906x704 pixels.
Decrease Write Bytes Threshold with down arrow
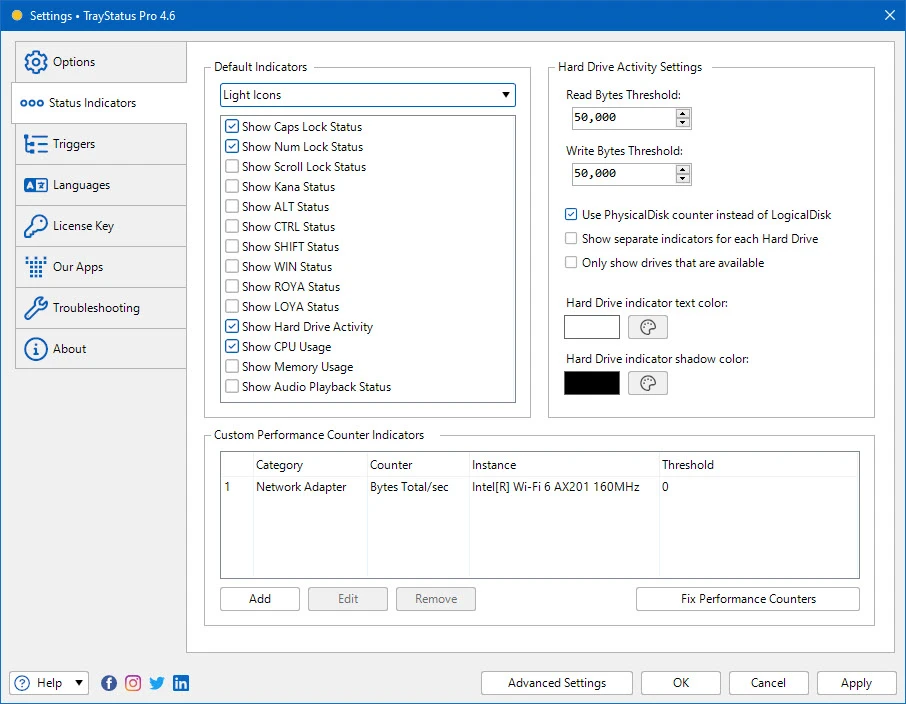(x=683, y=178)
